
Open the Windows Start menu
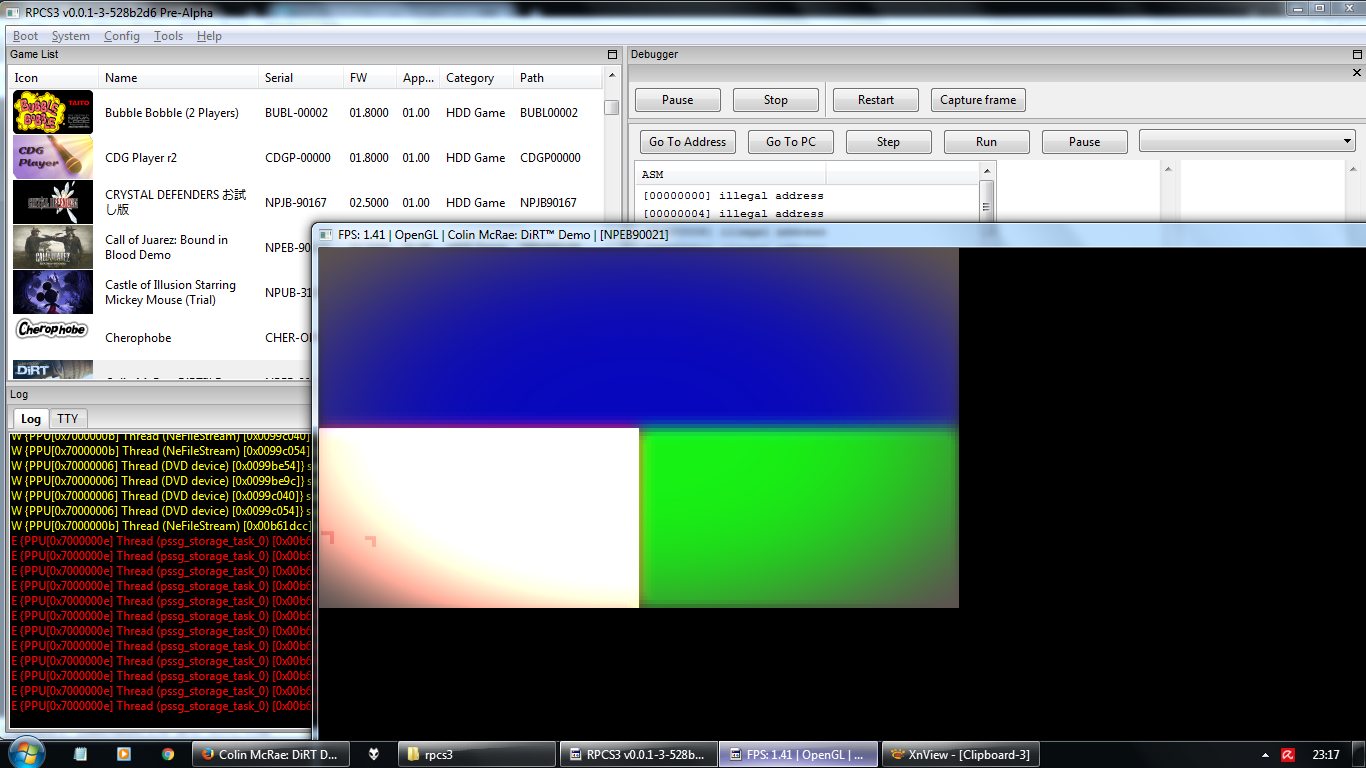coord(25,753)
